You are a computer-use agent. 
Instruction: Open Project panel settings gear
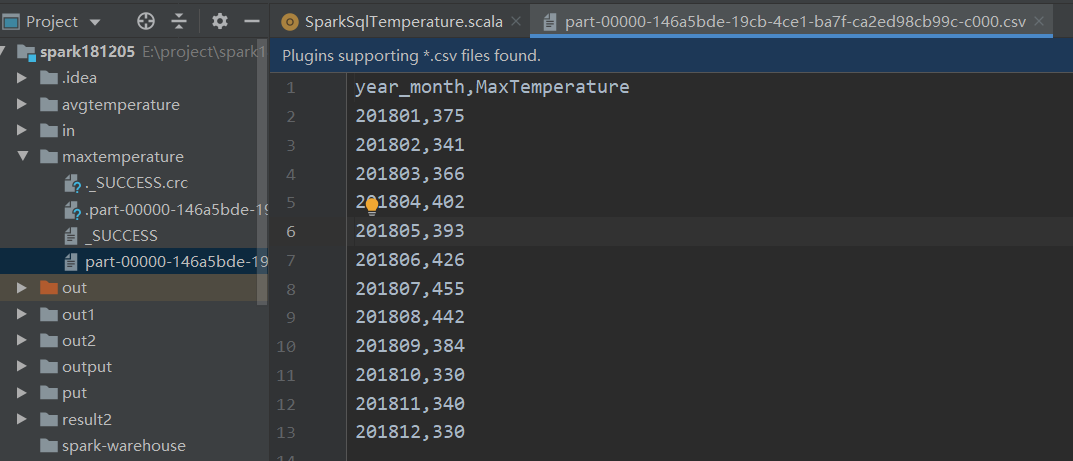coord(220,21)
